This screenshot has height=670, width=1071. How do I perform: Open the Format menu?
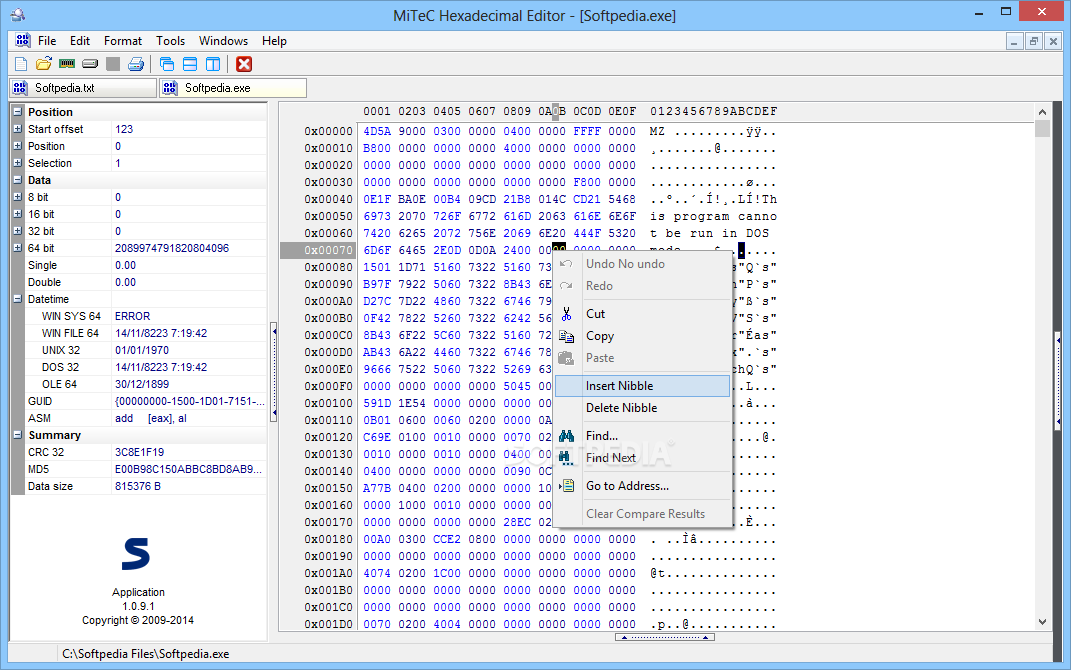coord(123,41)
